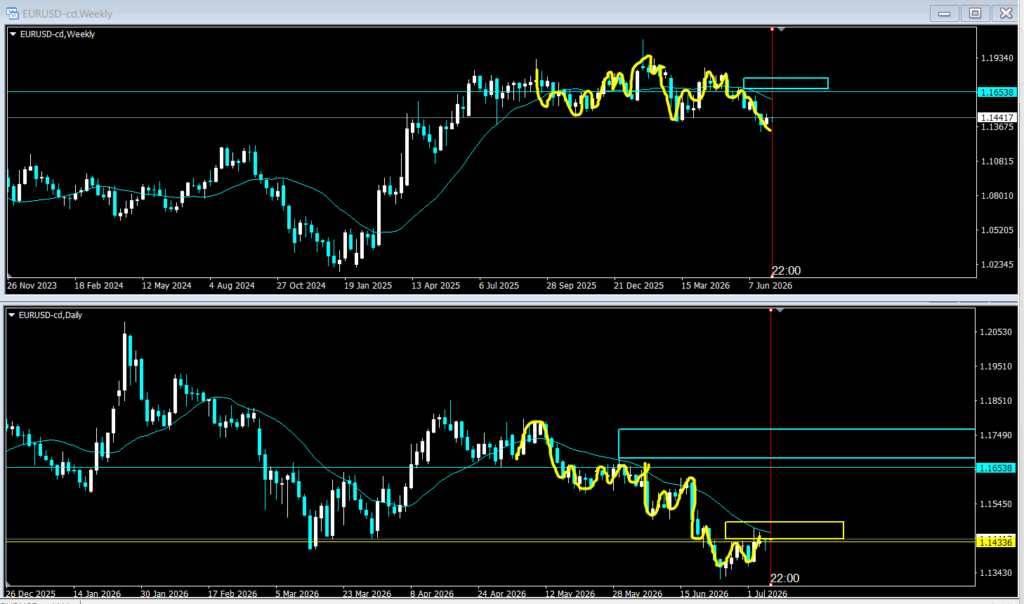1024x604 pixels.
Task: Click the 12 May 2026 date label
Action: point(570,594)
